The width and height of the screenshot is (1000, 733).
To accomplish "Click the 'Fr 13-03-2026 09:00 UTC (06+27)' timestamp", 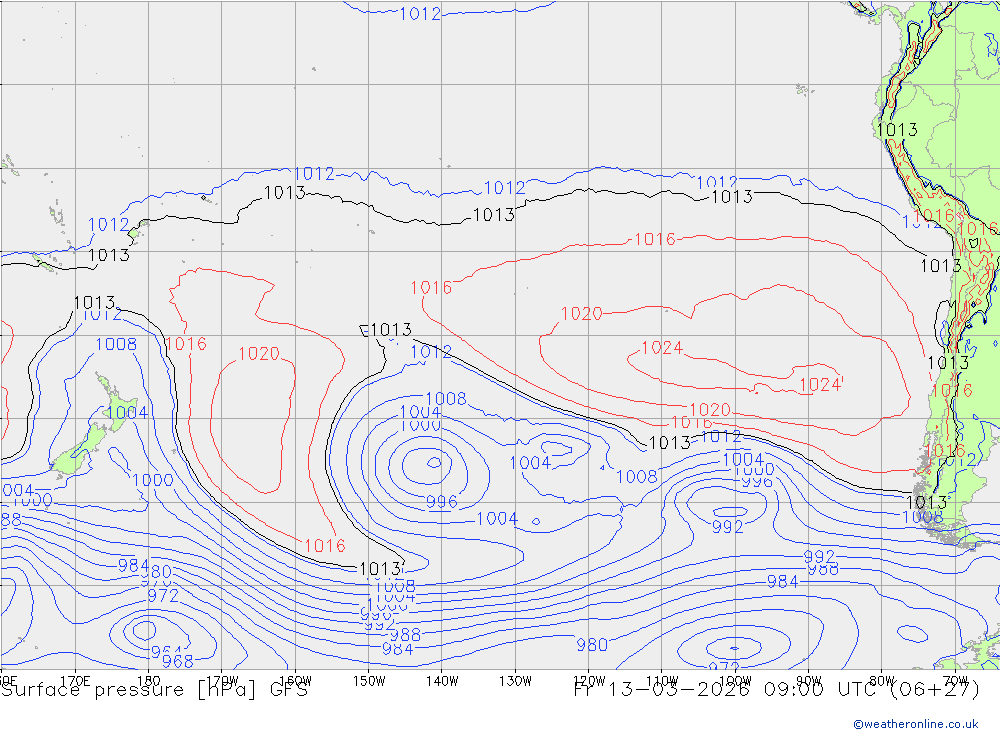I will click(777, 690).
